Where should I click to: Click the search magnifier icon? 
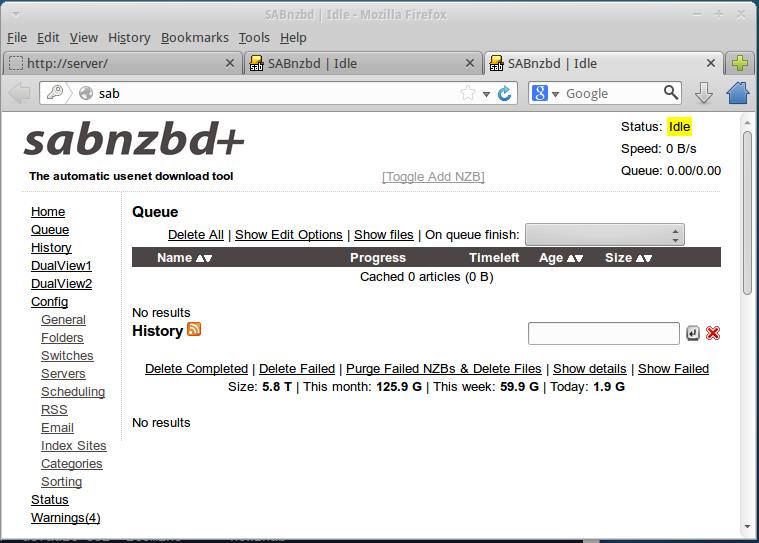pyautogui.click(x=670, y=92)
